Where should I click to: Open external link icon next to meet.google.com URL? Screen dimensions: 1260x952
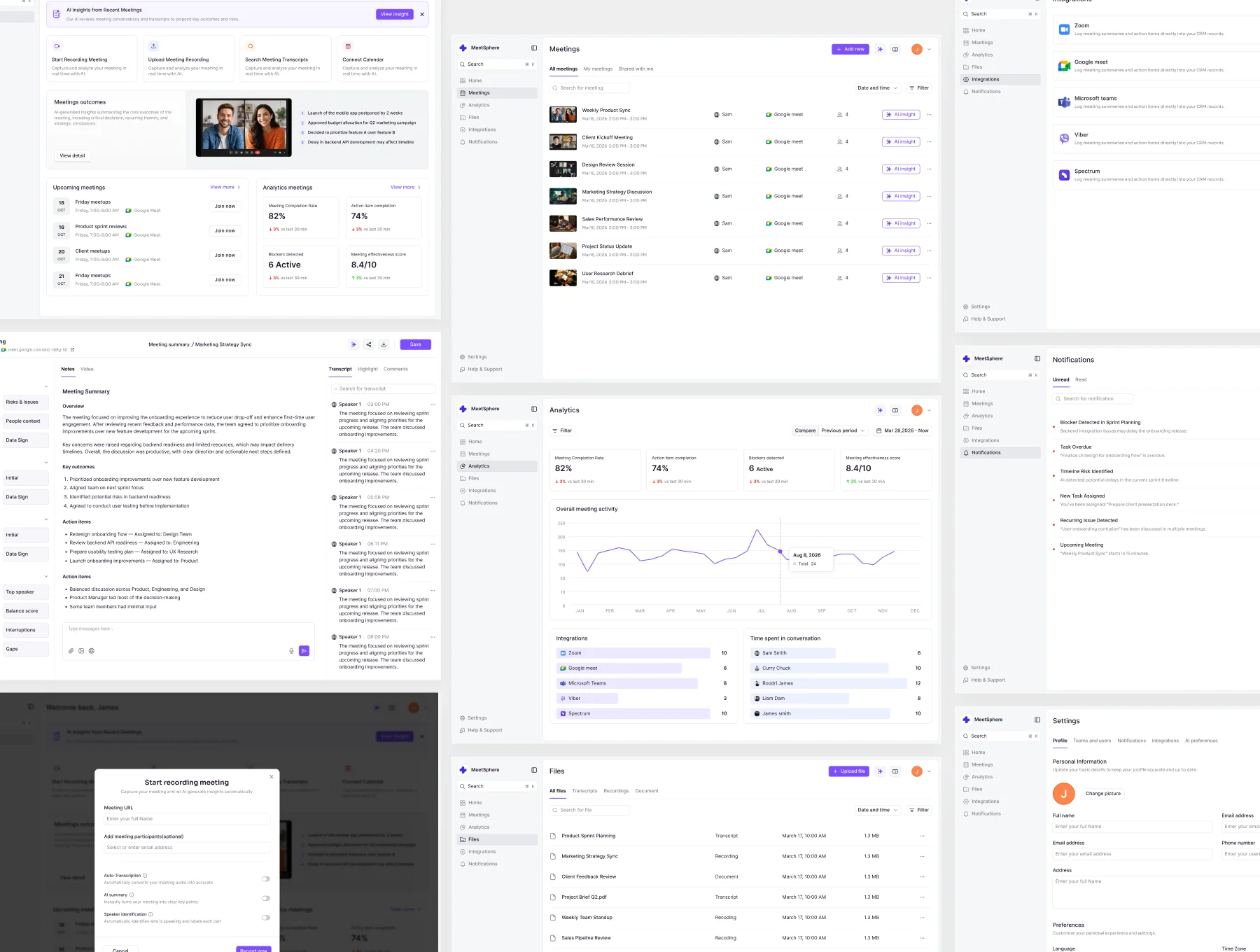[72, 350]
